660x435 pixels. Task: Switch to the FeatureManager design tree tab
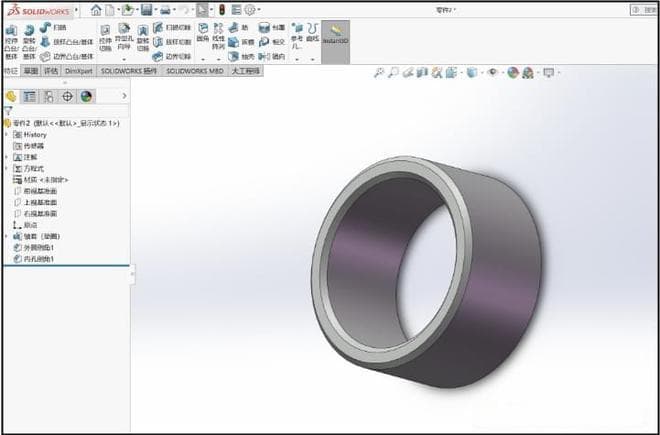[11, 96]
